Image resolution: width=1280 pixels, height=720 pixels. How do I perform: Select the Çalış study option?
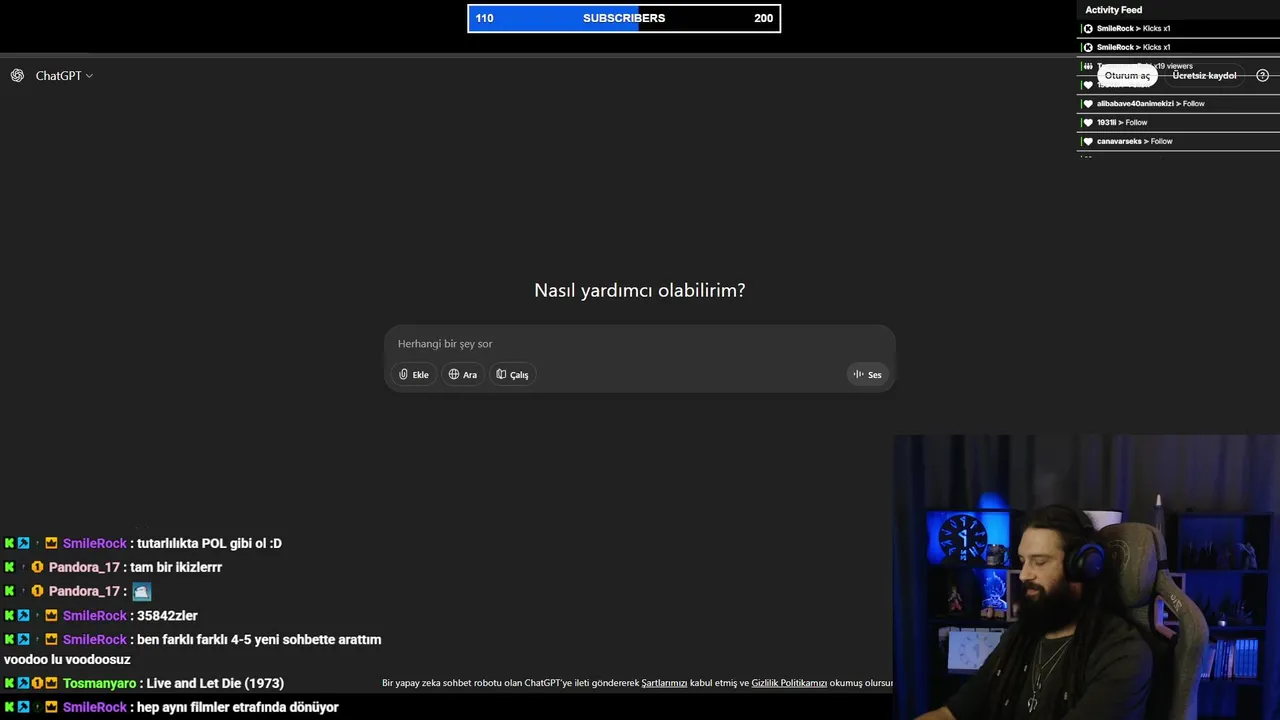512,375
